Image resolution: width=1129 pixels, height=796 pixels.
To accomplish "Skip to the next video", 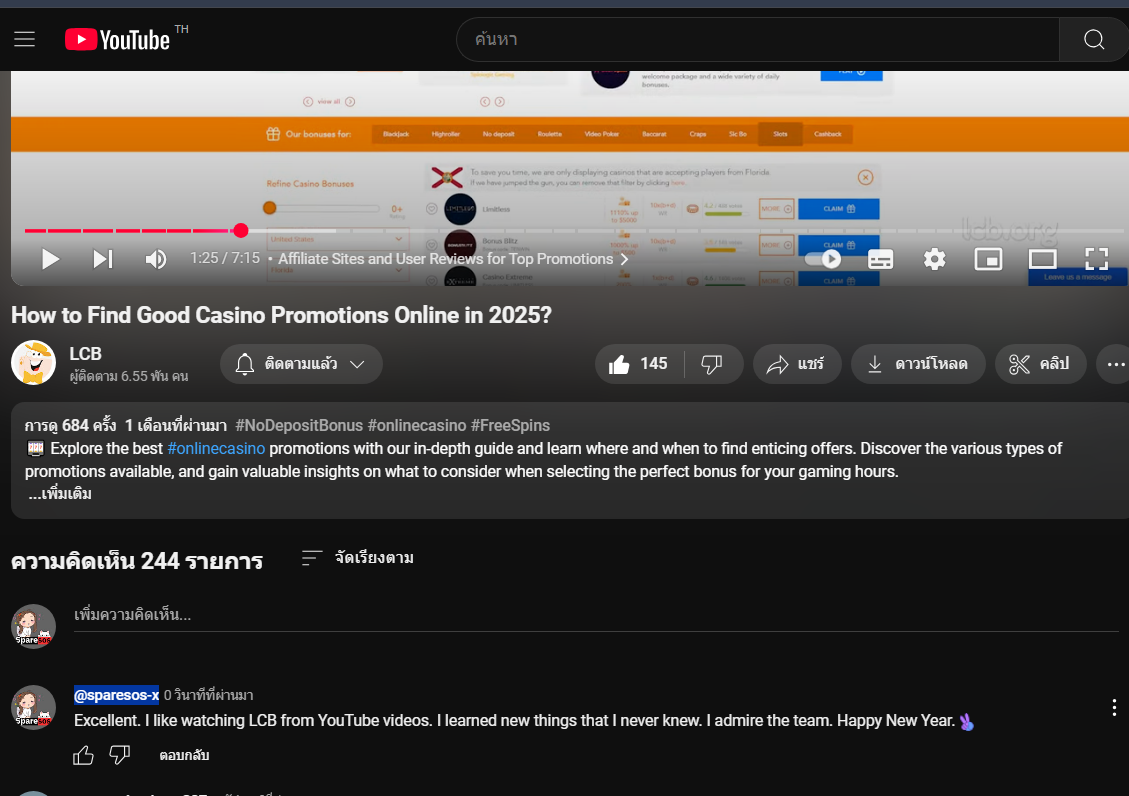I will [103, 259].
